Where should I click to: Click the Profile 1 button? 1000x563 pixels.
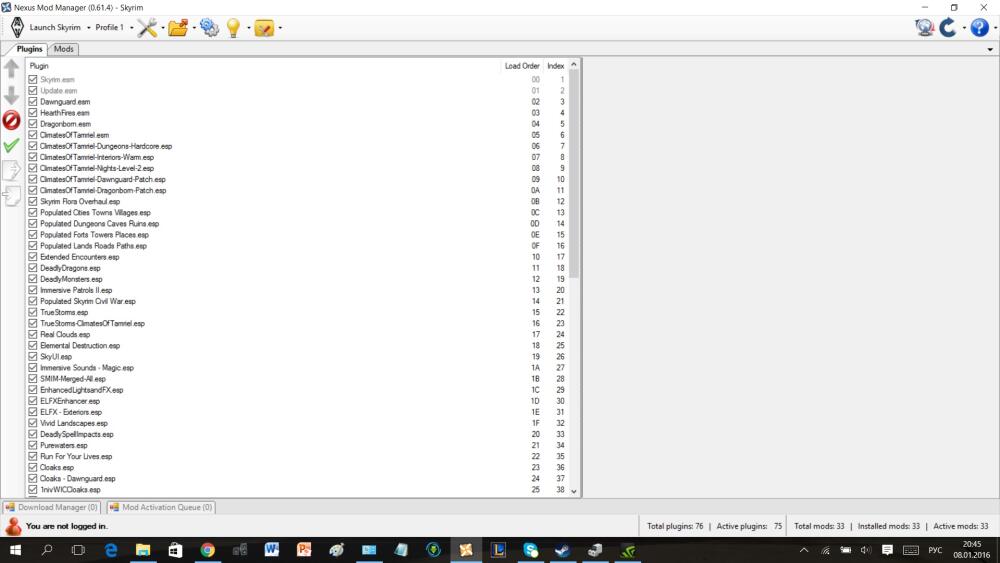(x=110, y=27)
